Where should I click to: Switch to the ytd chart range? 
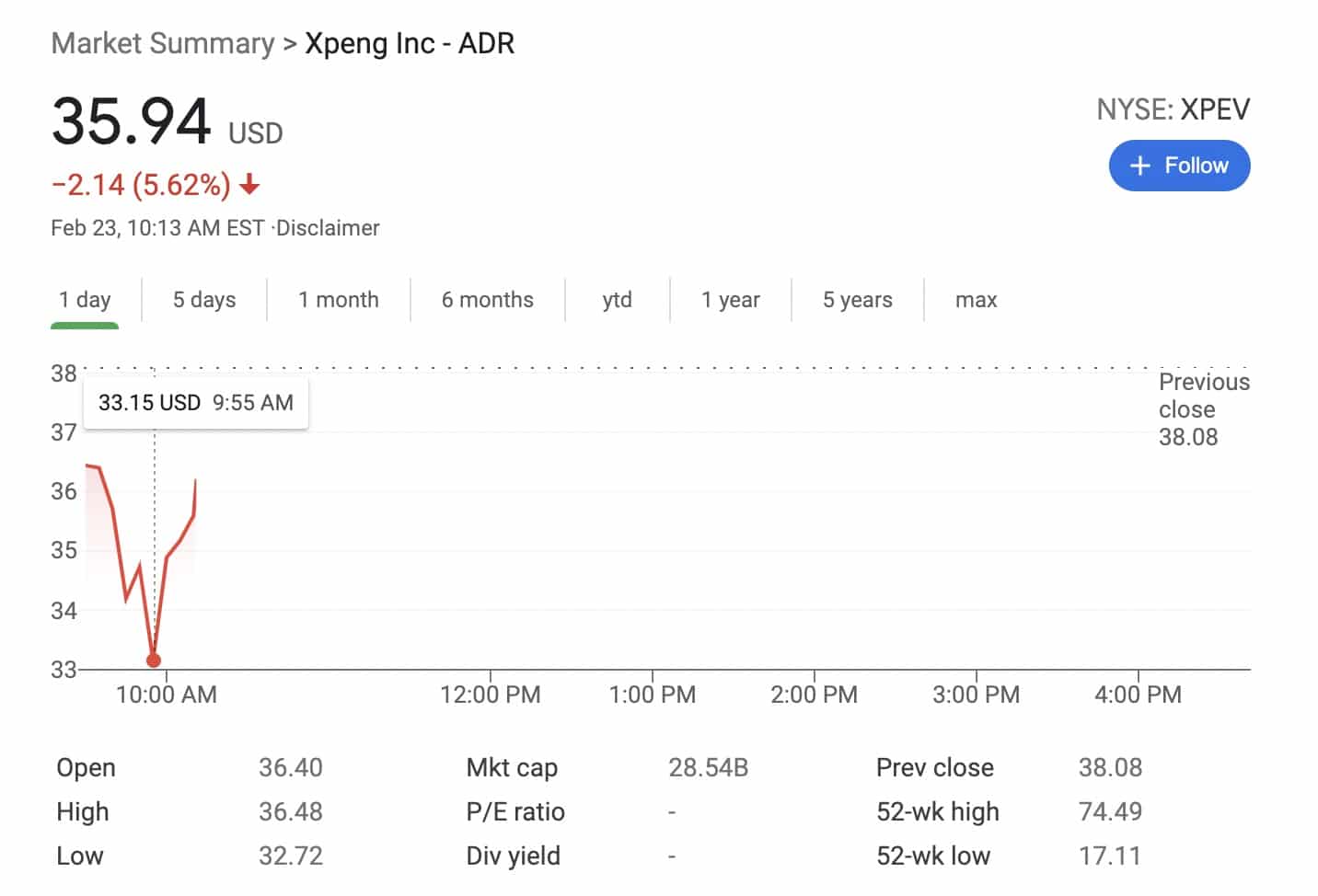[617, 299]
